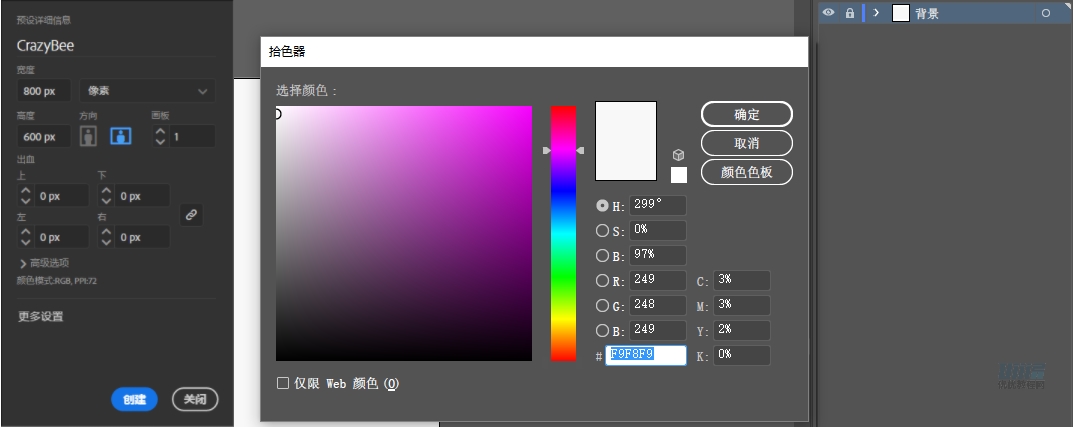The height and width of the screenshot is (427, 1074).
Task: Click the G value field 248
Action: (x=658, y=305)
